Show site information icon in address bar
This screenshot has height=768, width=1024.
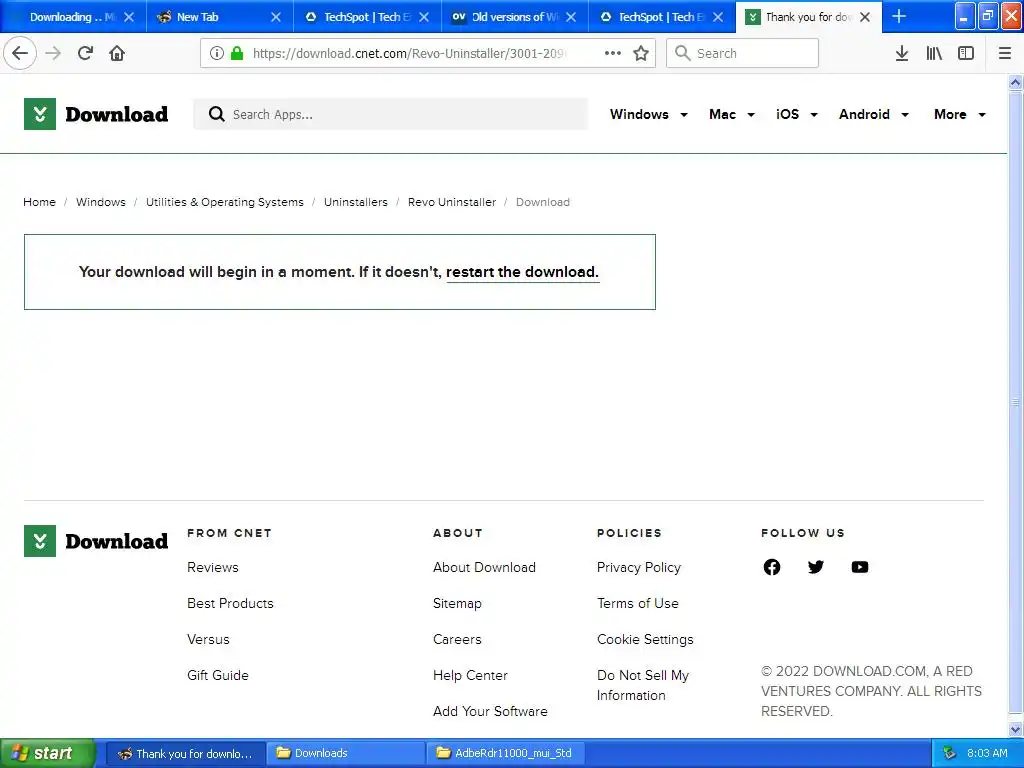(217, 53)
